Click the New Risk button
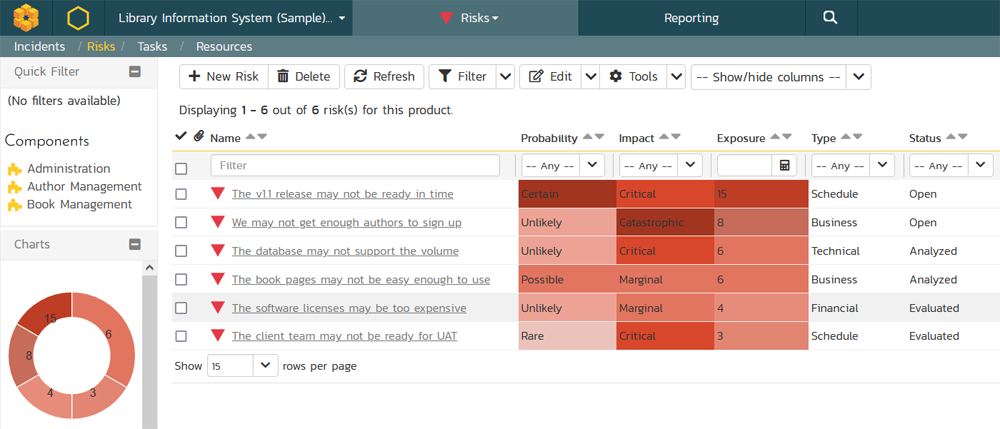The width and height of the screenshot is (1000, 429). tap(223, 77)
